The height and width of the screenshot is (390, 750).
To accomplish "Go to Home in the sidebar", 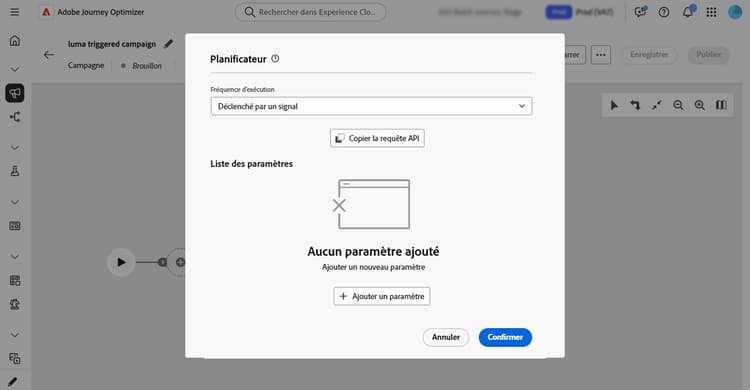I will (x=15, y=41).
